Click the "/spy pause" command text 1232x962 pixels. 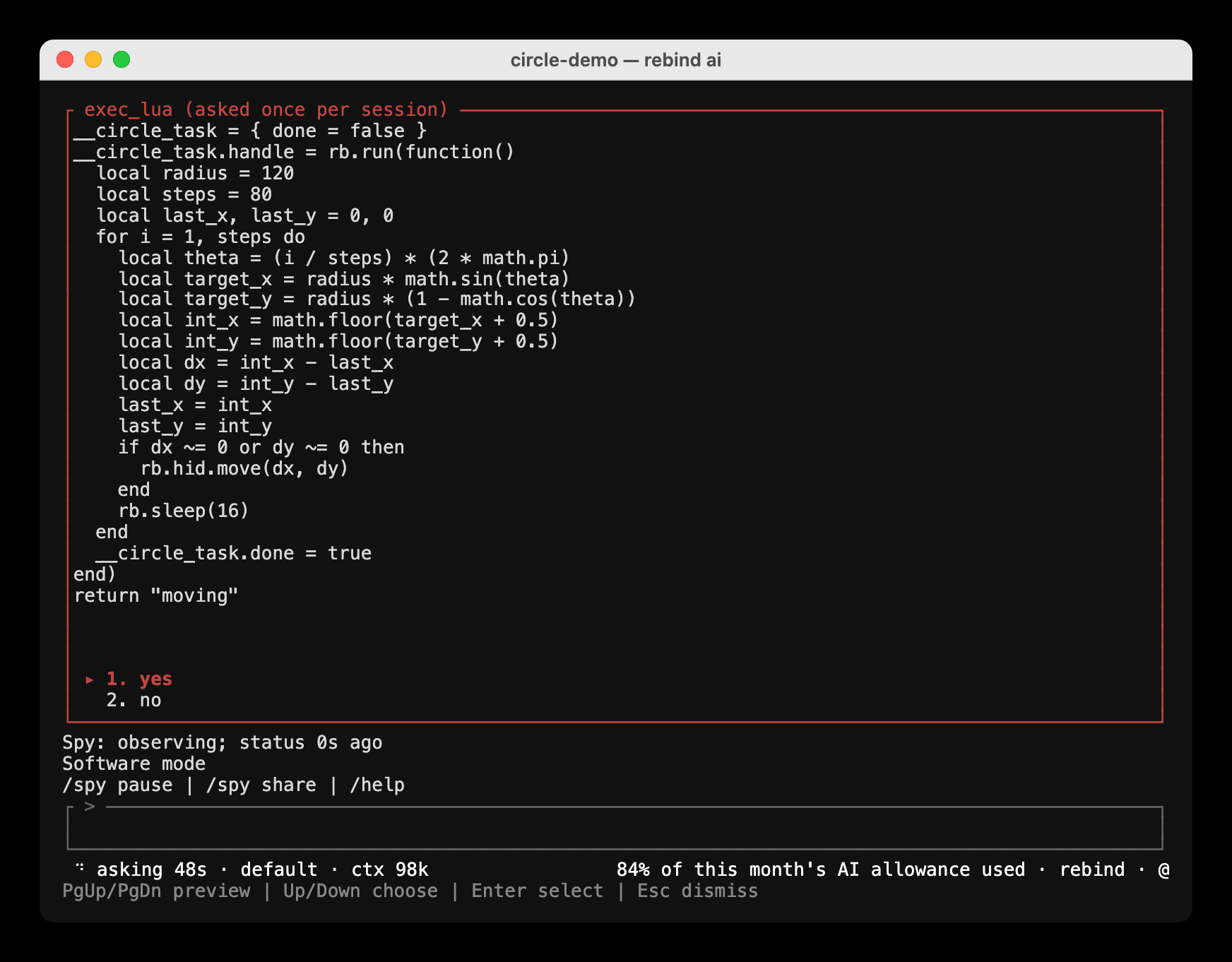tap(117, 785)
